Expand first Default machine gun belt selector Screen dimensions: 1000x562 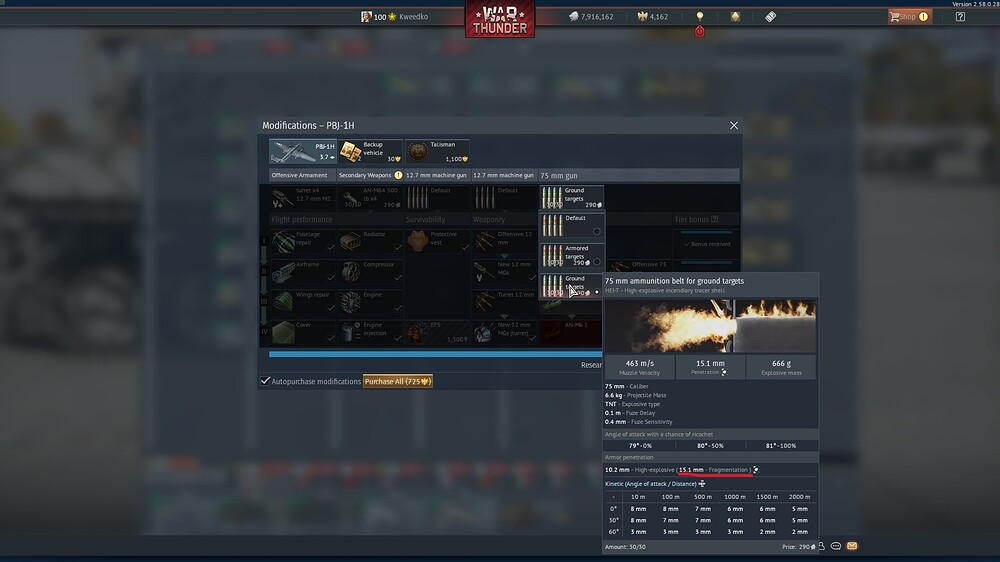(x=437, y=198)
